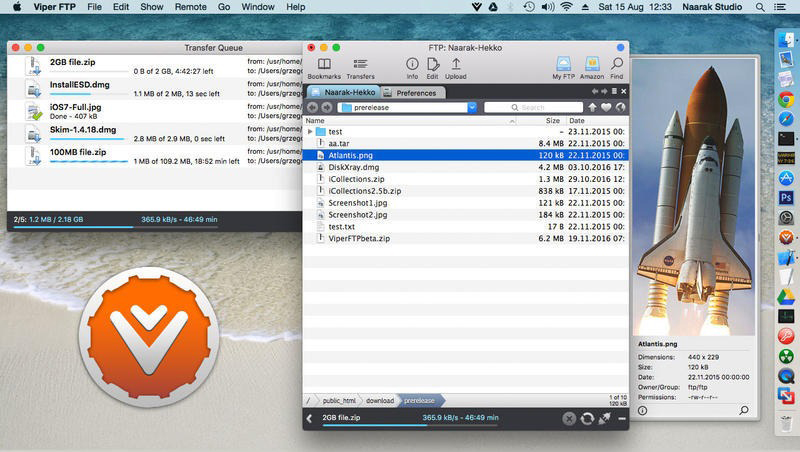This screenshot has height=452, width=800.
Task: Click the Edit toolbar icon
Action: pyautogui.click(x=432, y=66)
